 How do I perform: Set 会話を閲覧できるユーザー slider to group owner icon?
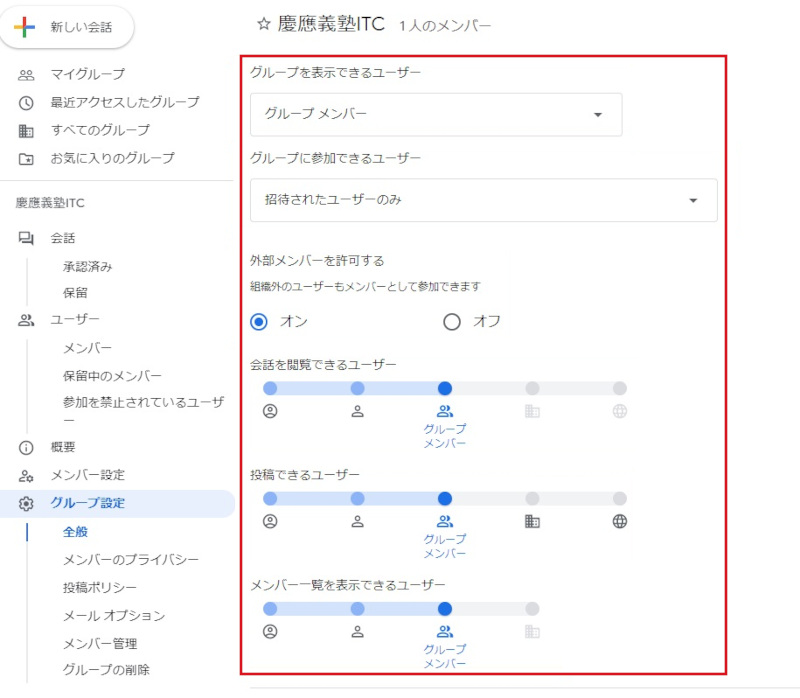270,388
